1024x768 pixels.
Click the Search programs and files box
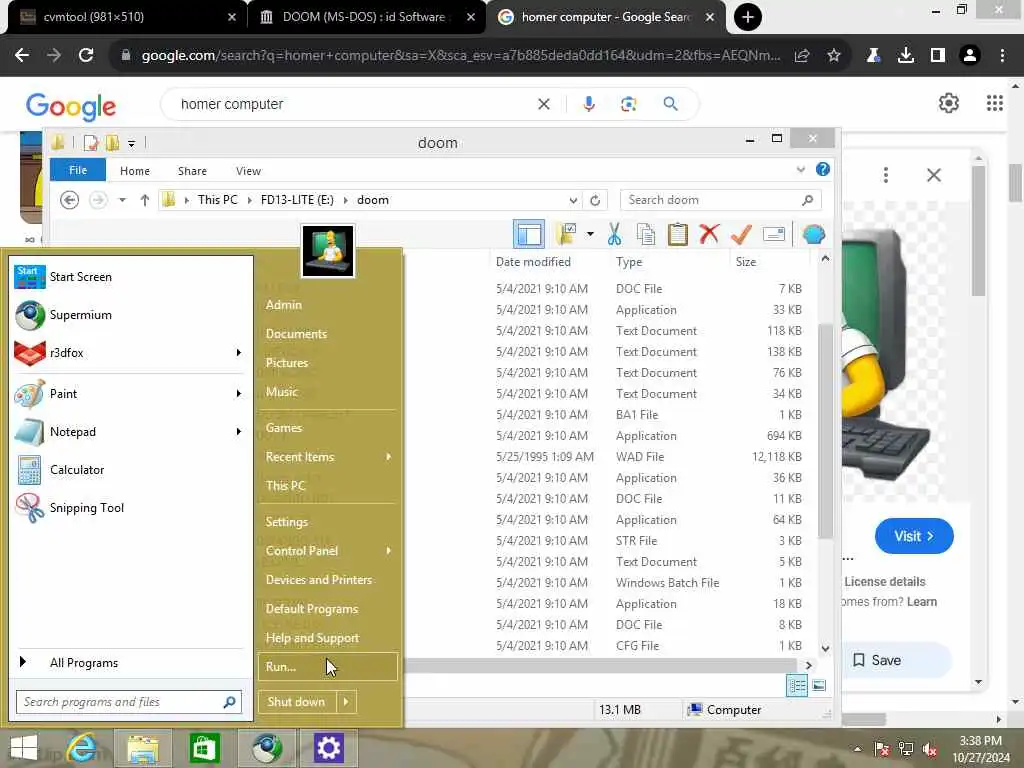click(129, 702)
